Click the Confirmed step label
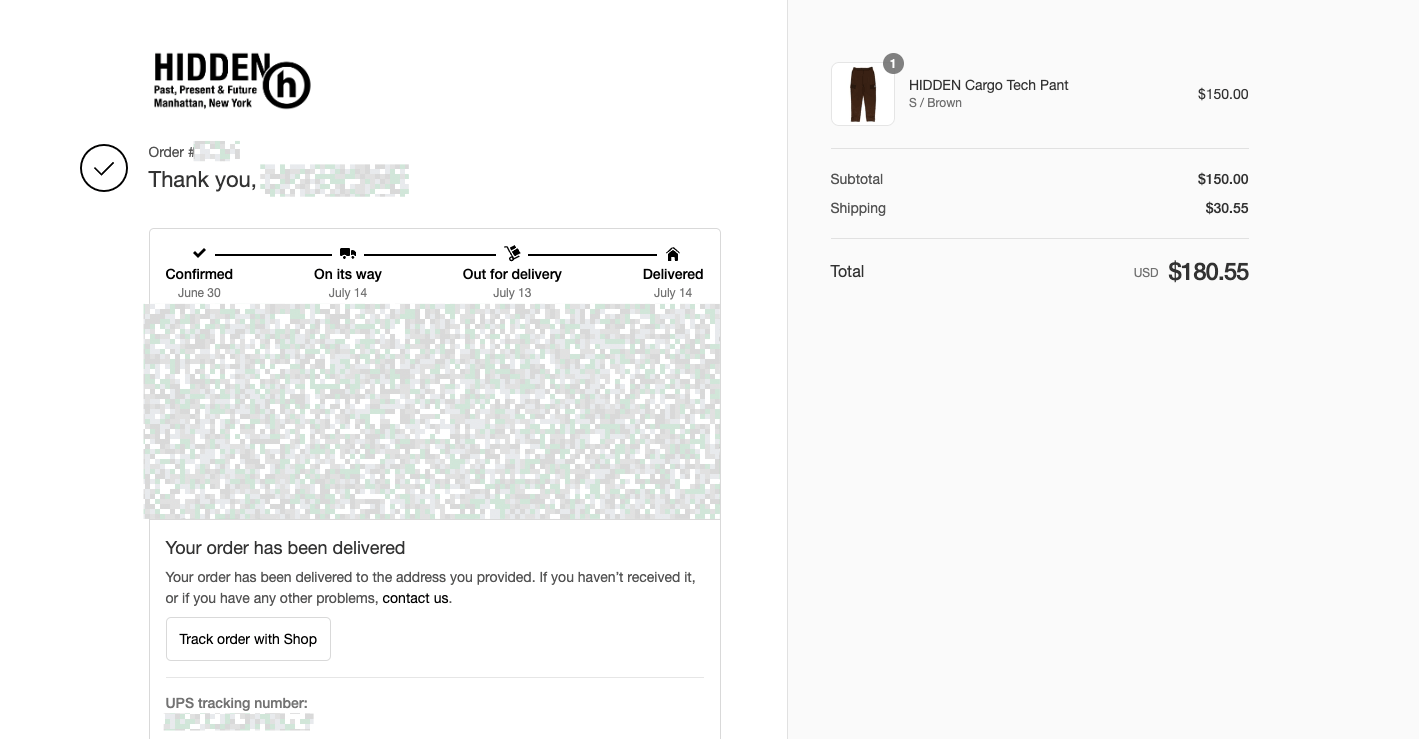Image resolution: width=1419 pixels, height=739 pixels. [x=199, y=274]
